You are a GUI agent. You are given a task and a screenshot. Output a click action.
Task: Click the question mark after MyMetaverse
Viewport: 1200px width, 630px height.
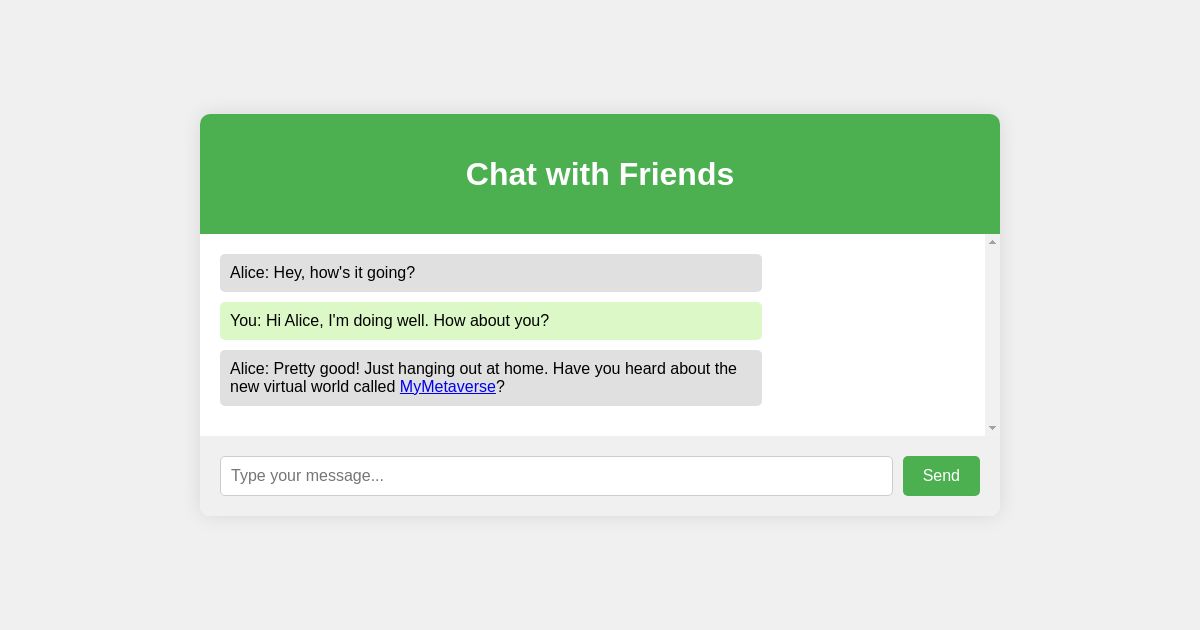[x=501, y=387]
